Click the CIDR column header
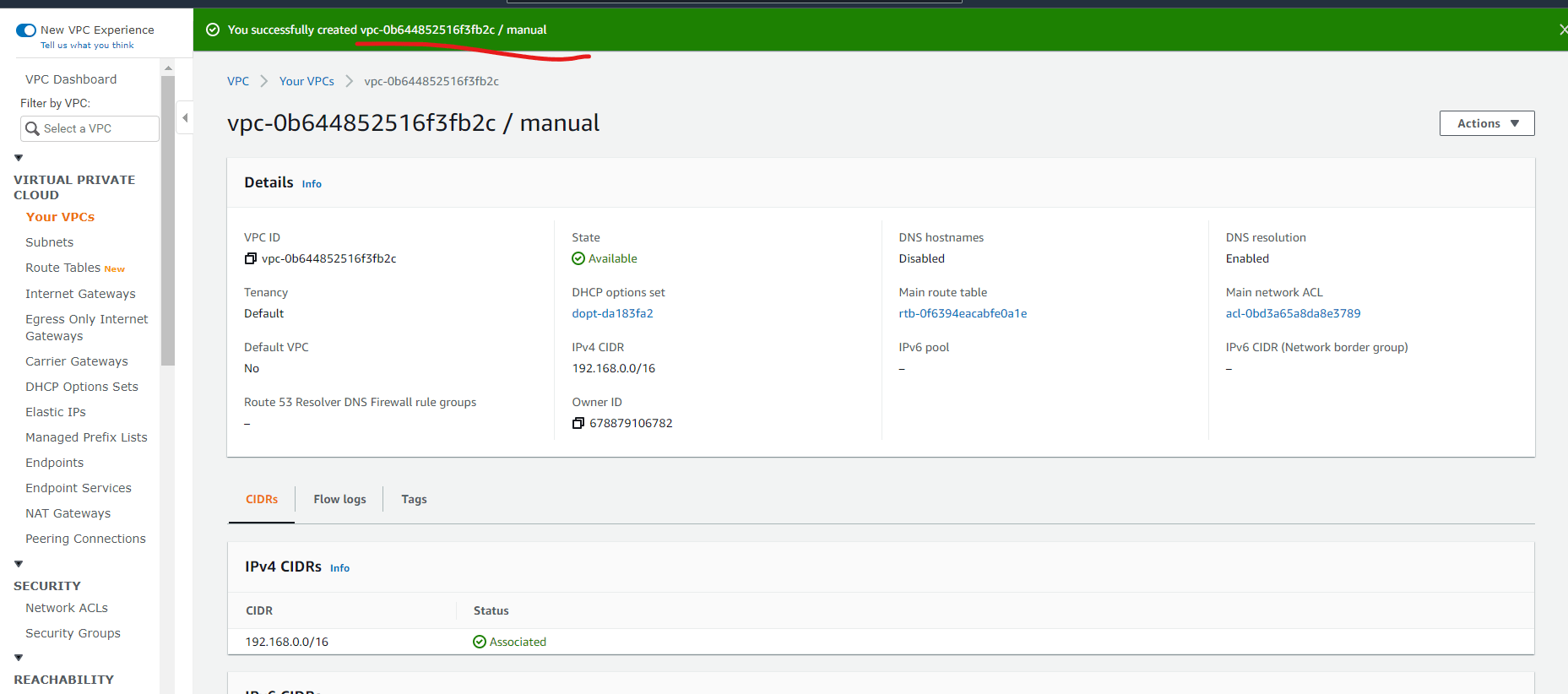1568x694 pixels. pos(259,610)
